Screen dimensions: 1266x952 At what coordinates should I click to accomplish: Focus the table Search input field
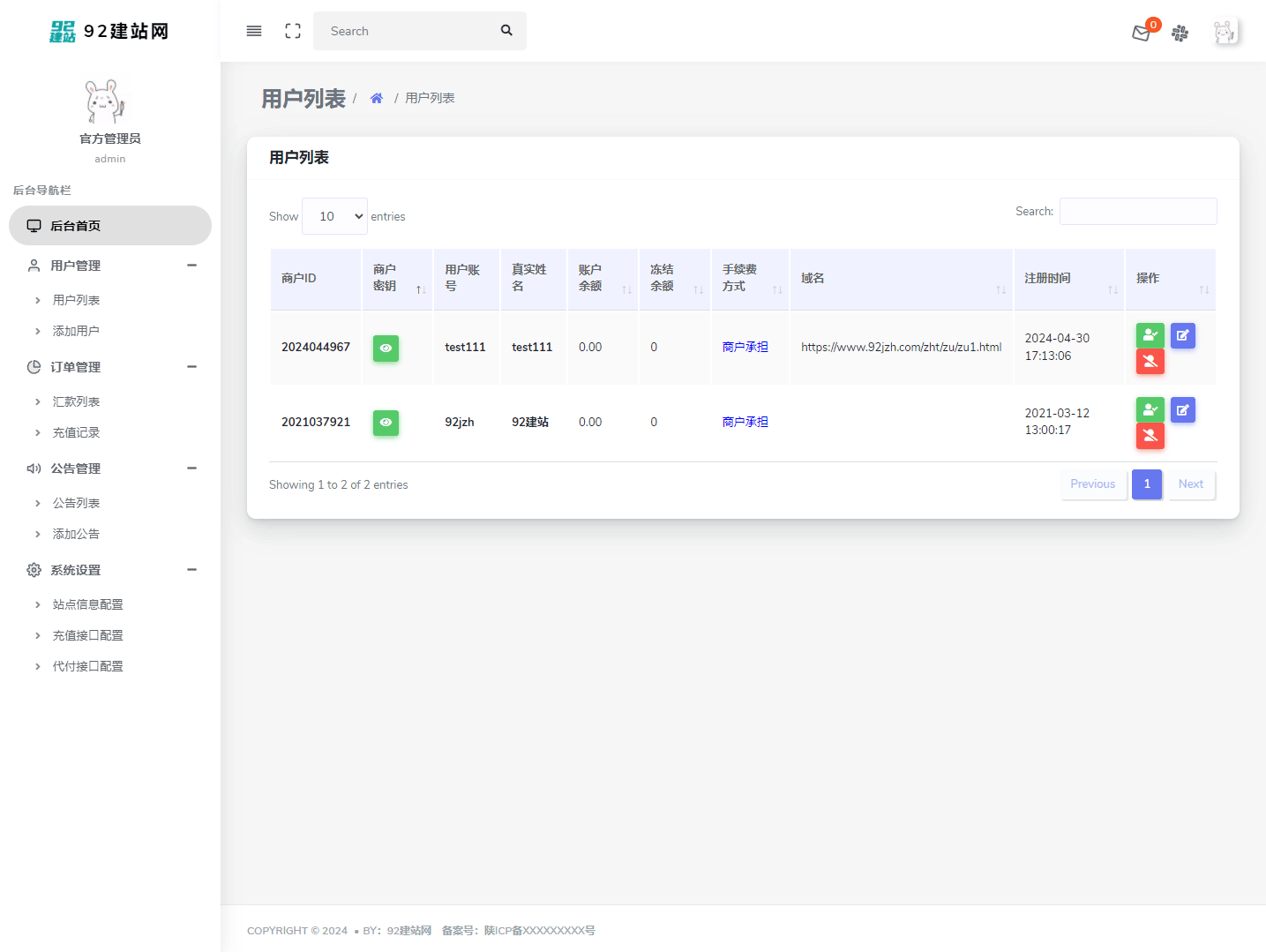coord(1137,212)
